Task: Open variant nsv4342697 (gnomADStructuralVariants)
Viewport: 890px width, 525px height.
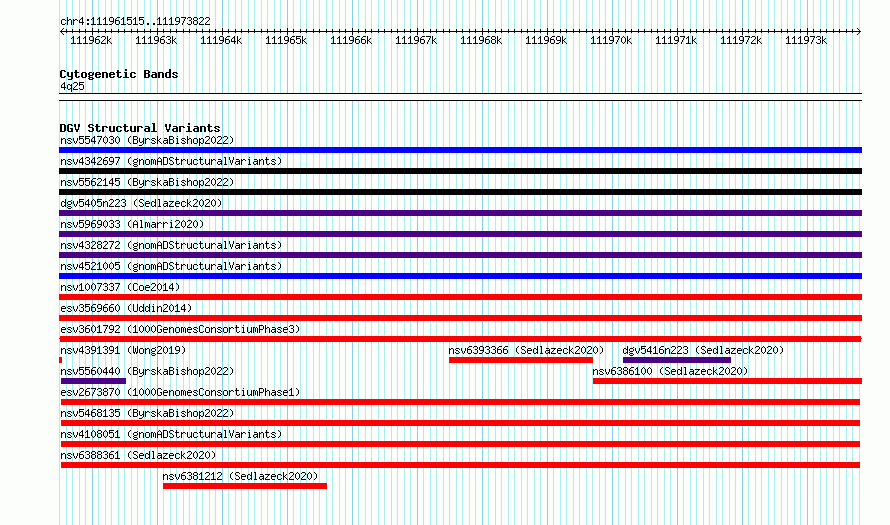Action: click(171, 161)
